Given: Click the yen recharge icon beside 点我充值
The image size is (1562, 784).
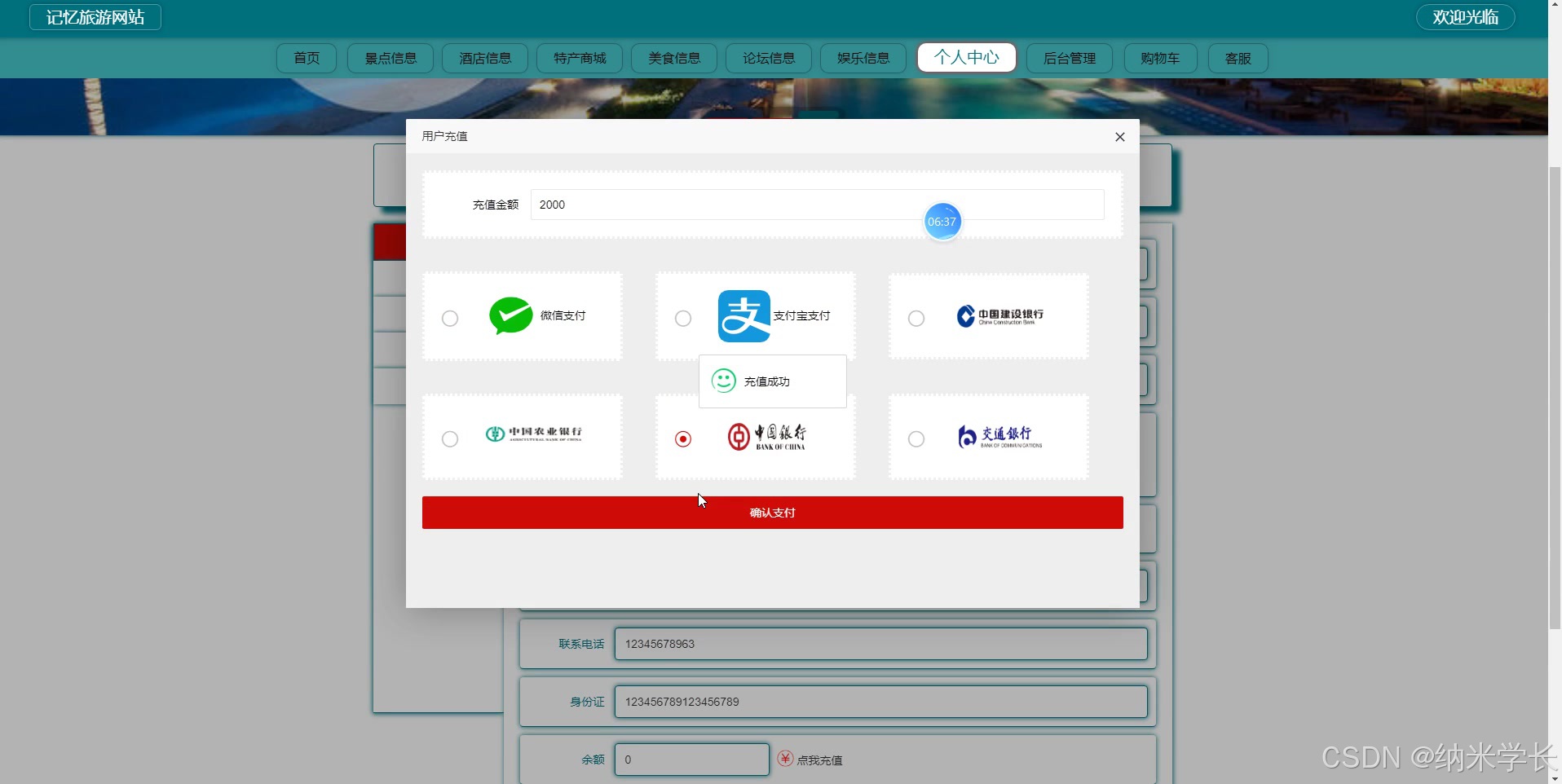Looking at the screenshot, I should [x=785, y=759].
